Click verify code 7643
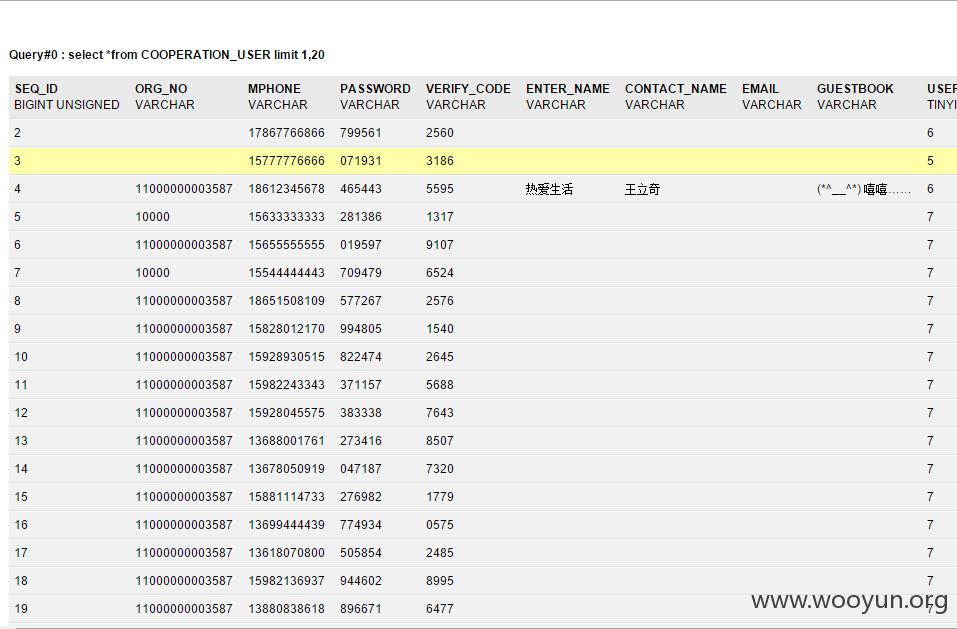Screen dimensions: 957x629 [x=440, y=413]
